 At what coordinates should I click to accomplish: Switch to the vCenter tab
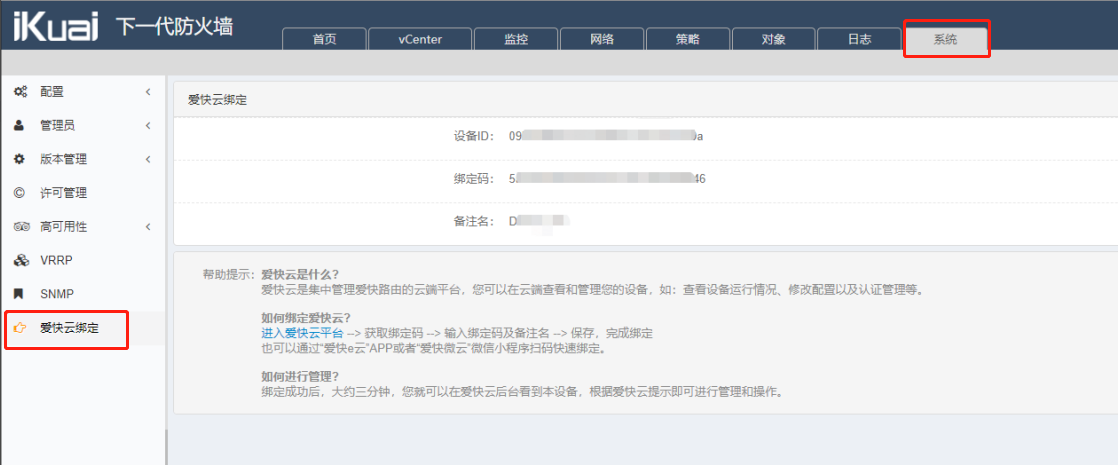point(421,39)
